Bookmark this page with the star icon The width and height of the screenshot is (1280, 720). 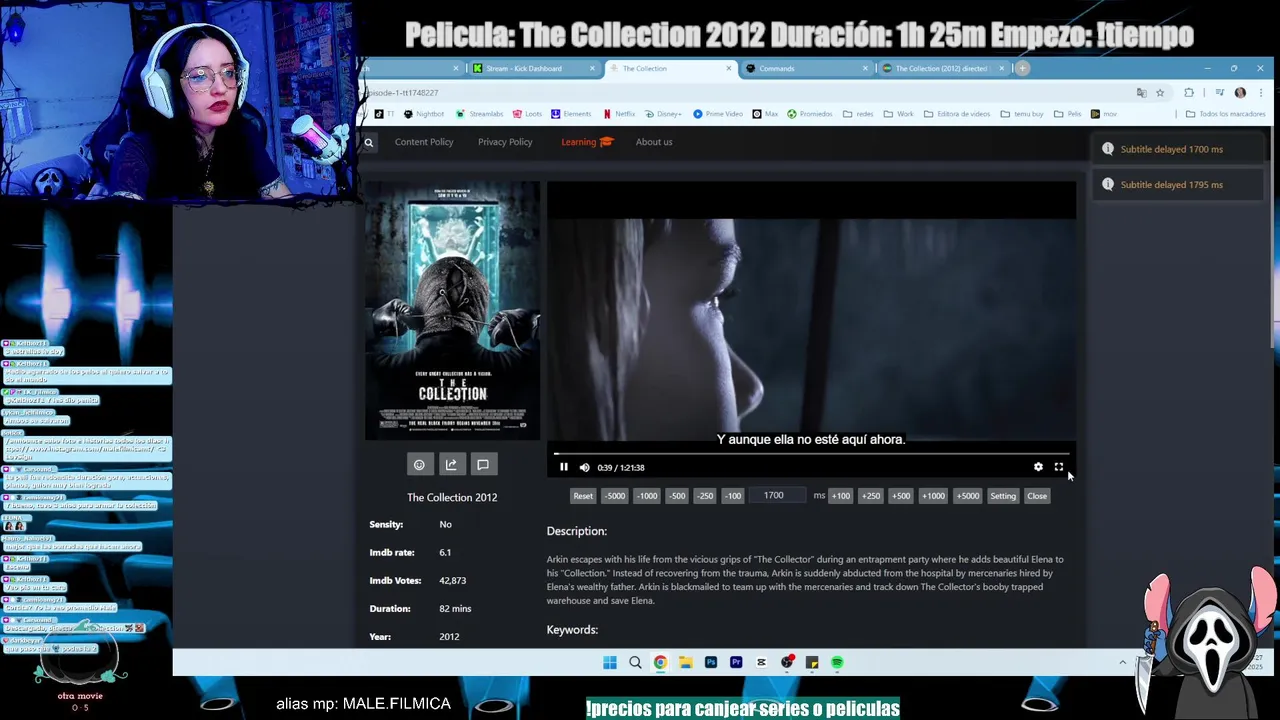(1160, 93)
